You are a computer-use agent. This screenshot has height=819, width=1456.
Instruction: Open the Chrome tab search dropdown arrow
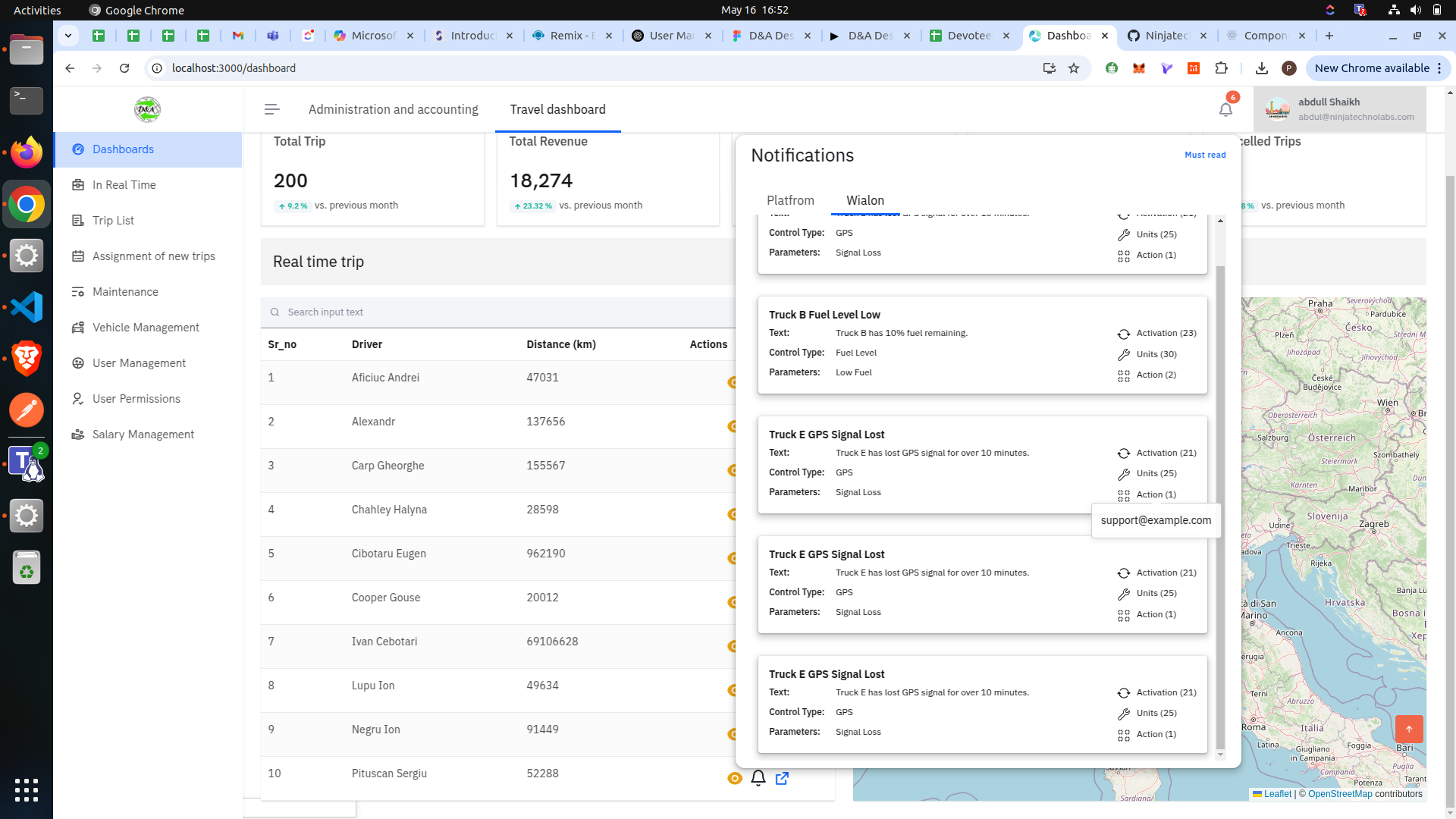pos(68,36)
